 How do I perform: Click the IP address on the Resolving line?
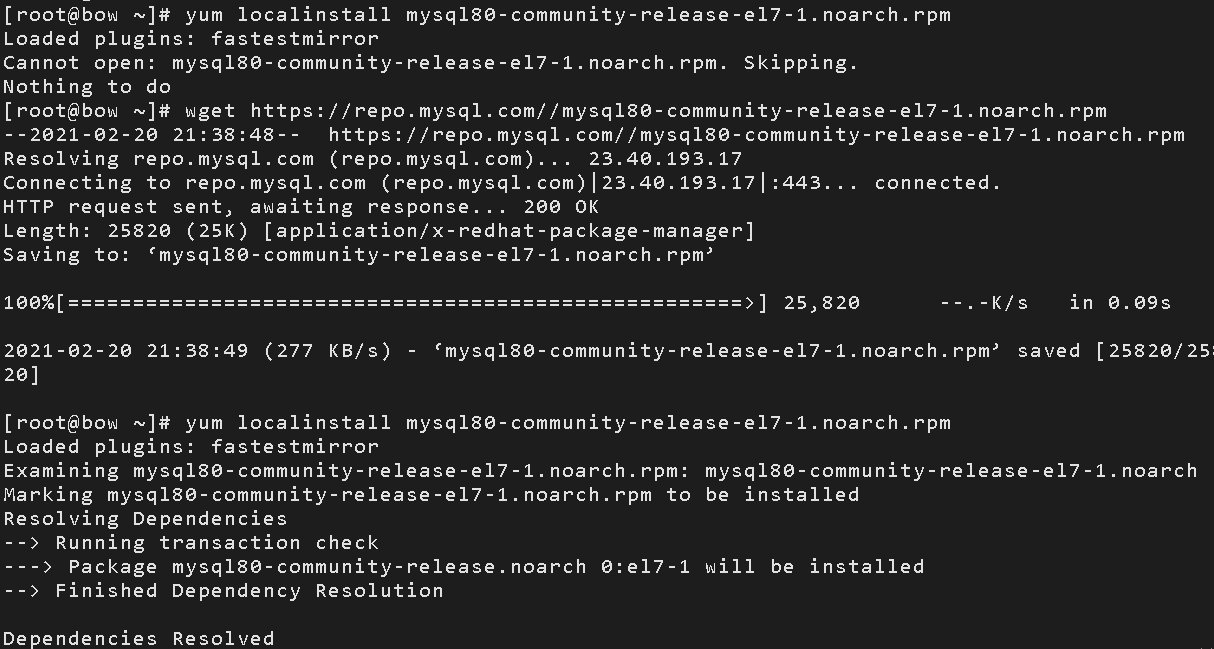tap(678, 159)
